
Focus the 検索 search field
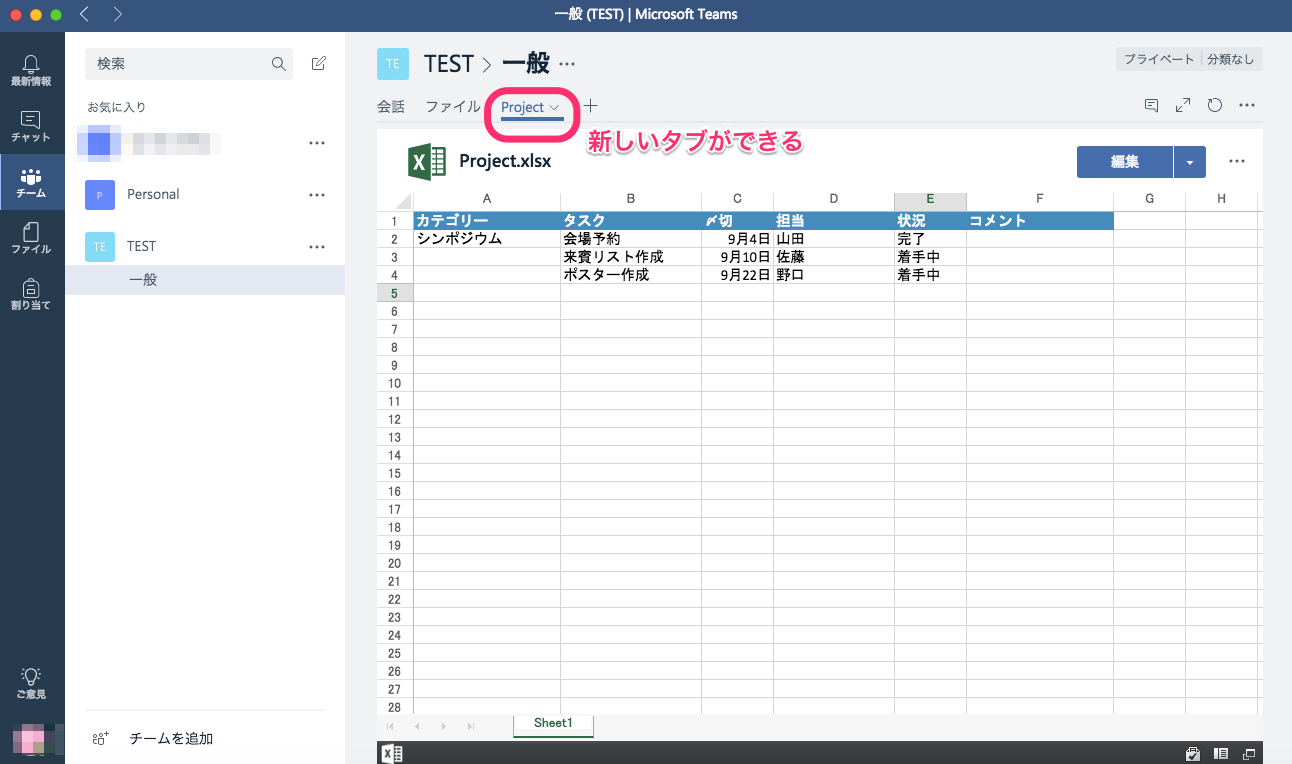pos(189,64)
